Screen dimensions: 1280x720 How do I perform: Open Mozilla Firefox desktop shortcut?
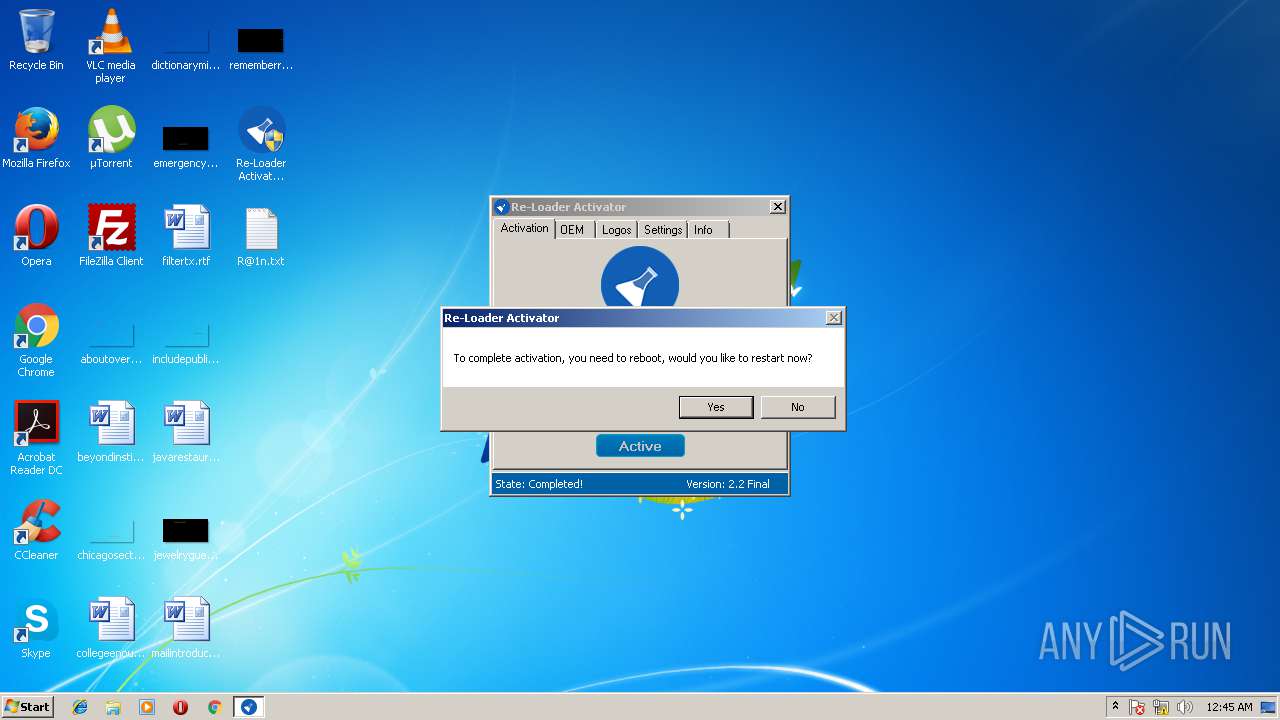[36, 138]
